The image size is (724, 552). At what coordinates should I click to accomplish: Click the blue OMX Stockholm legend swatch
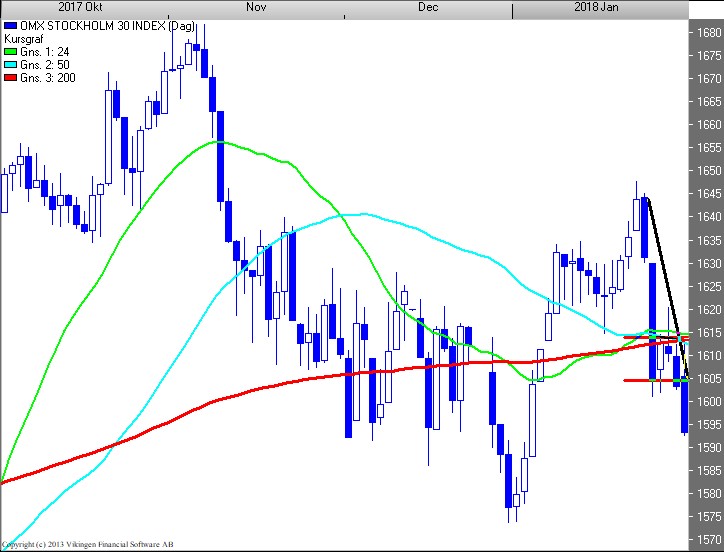tap(9, 26)
